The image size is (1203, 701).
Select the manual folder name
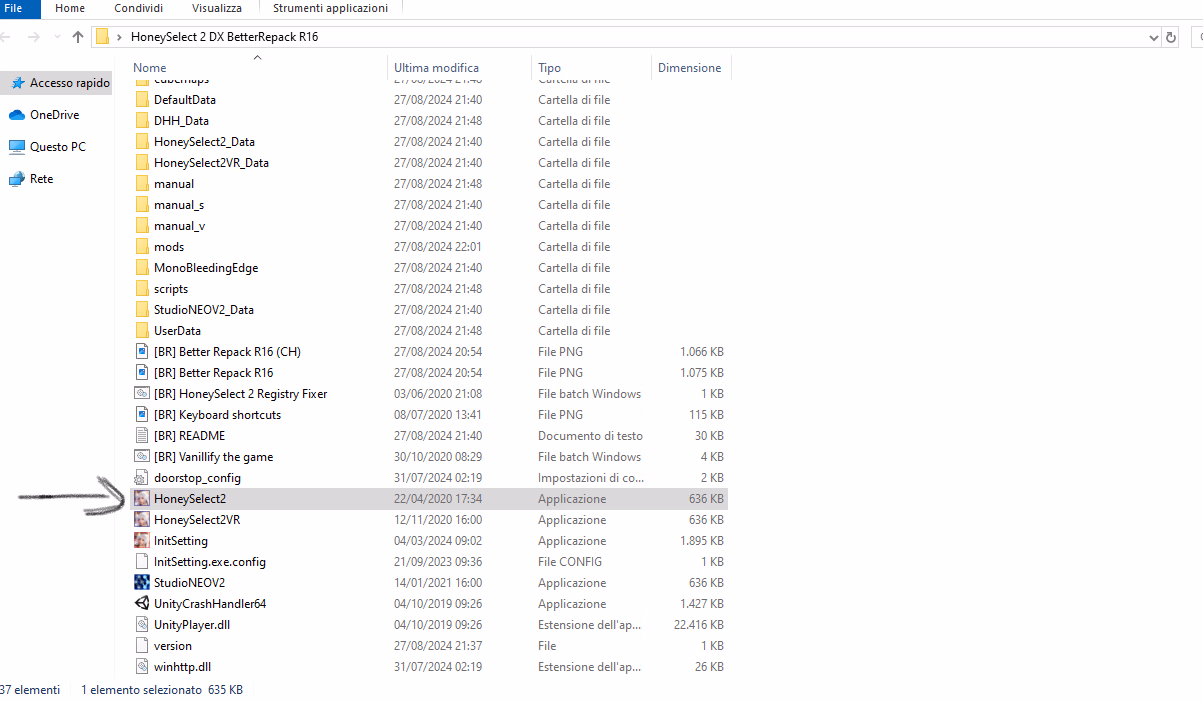(x=174, y=183)
